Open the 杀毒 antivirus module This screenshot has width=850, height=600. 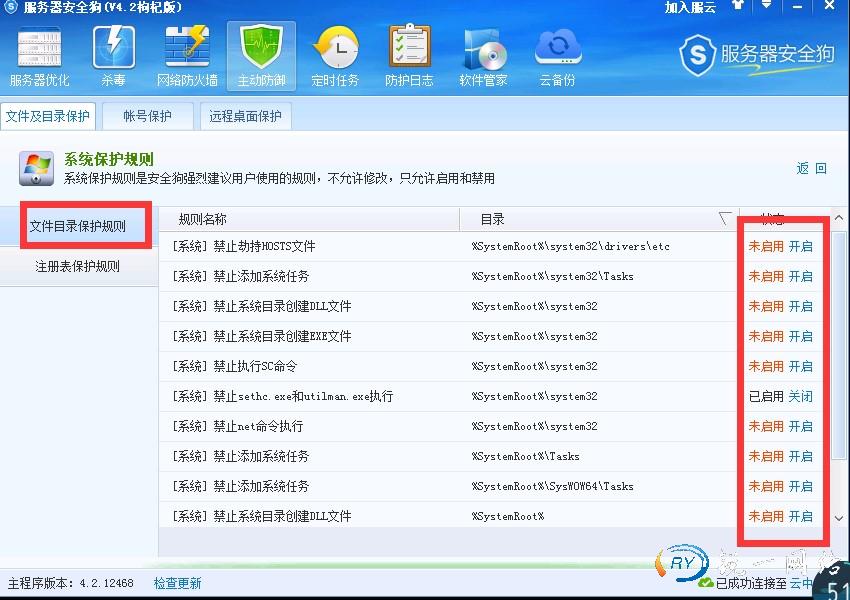pyautogui.click(x=113, y=56)
